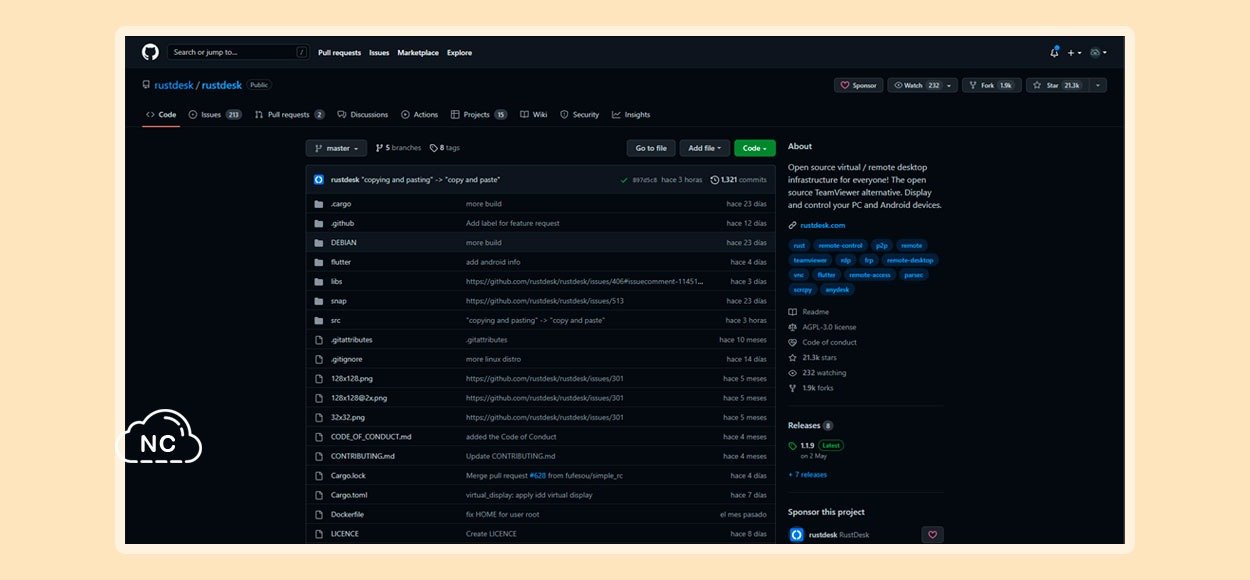Image resolution: width=1250 pixels, height=580 pixels.
Task: Open the Security tab
Action: tap(580, 115)
